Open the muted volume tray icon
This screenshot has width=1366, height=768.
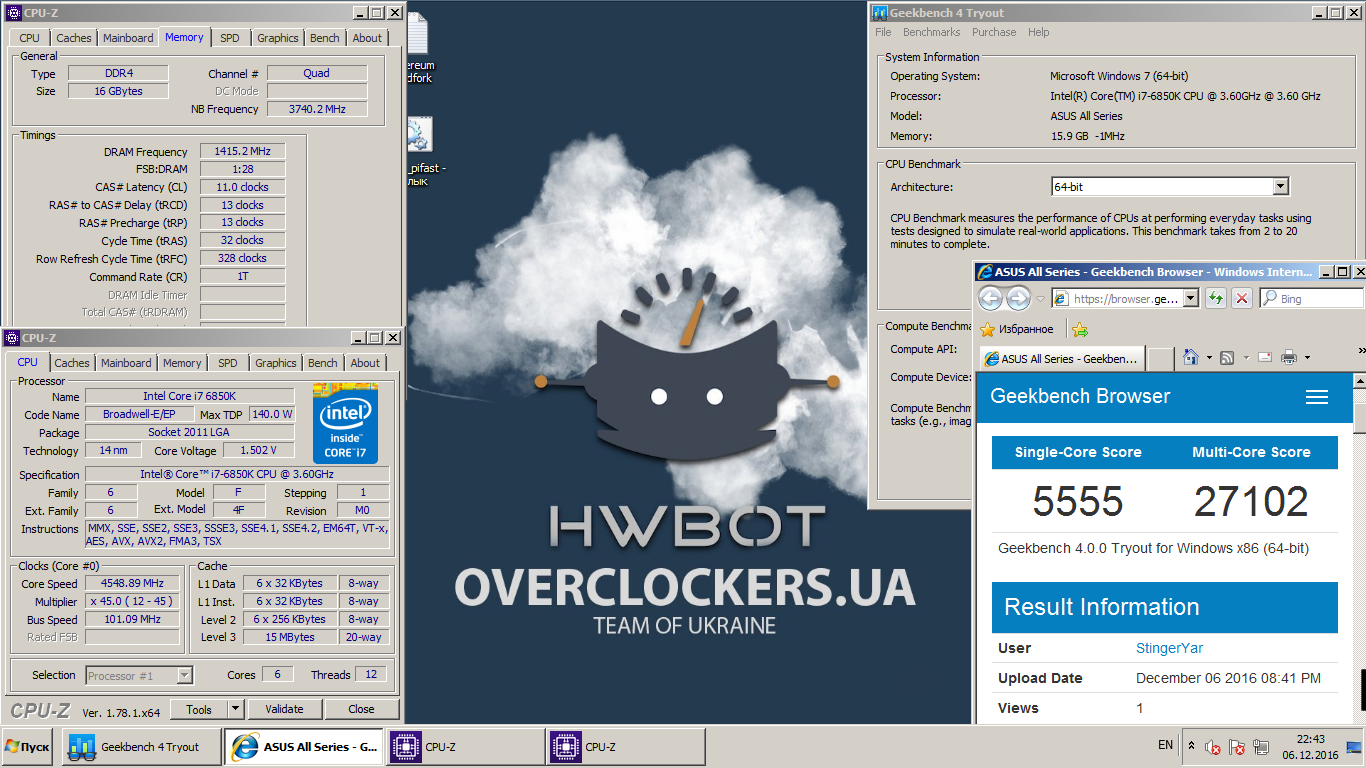click(1212, 747)
